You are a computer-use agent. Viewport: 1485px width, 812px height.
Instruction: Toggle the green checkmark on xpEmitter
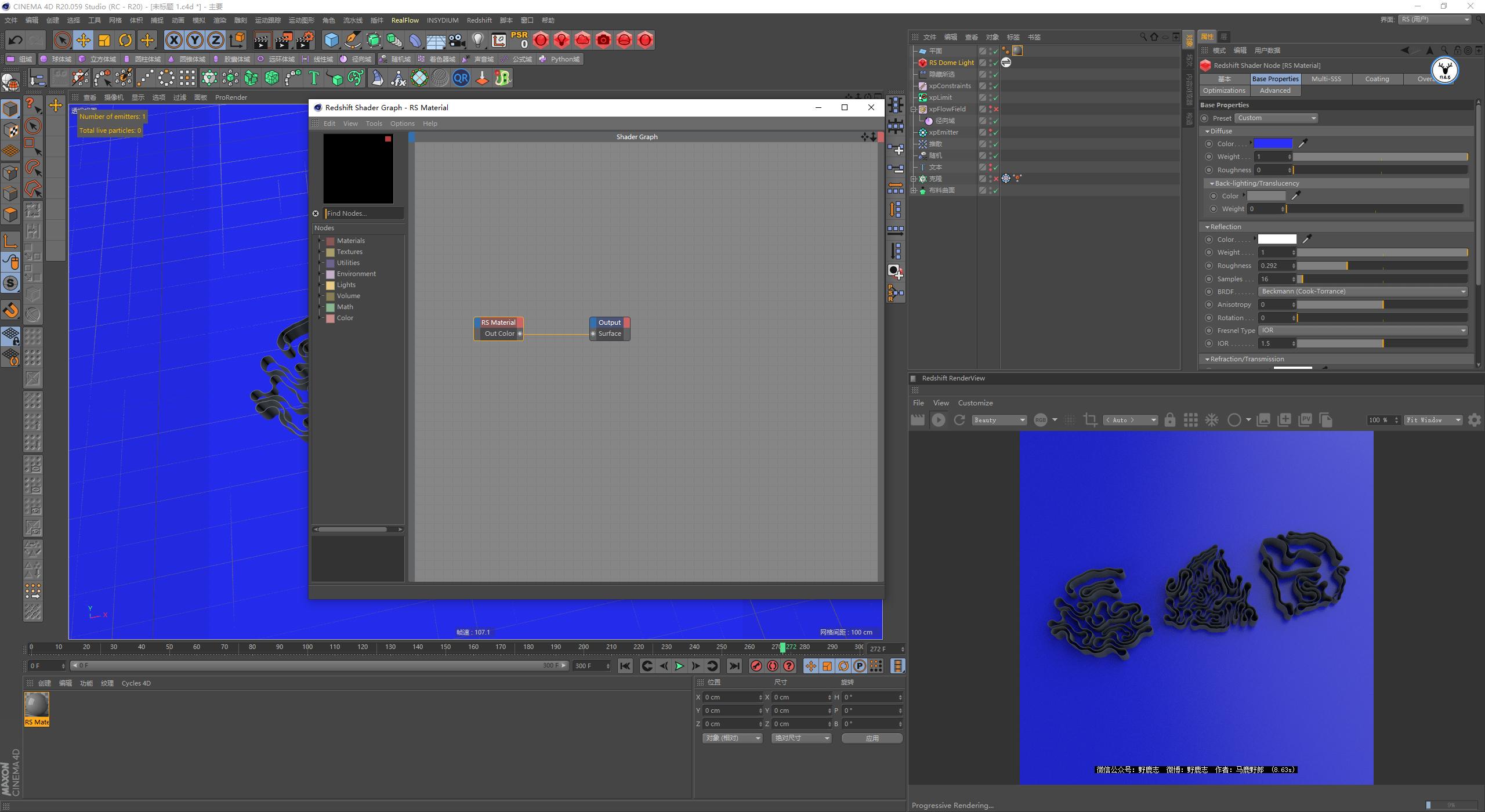point(995,132)
